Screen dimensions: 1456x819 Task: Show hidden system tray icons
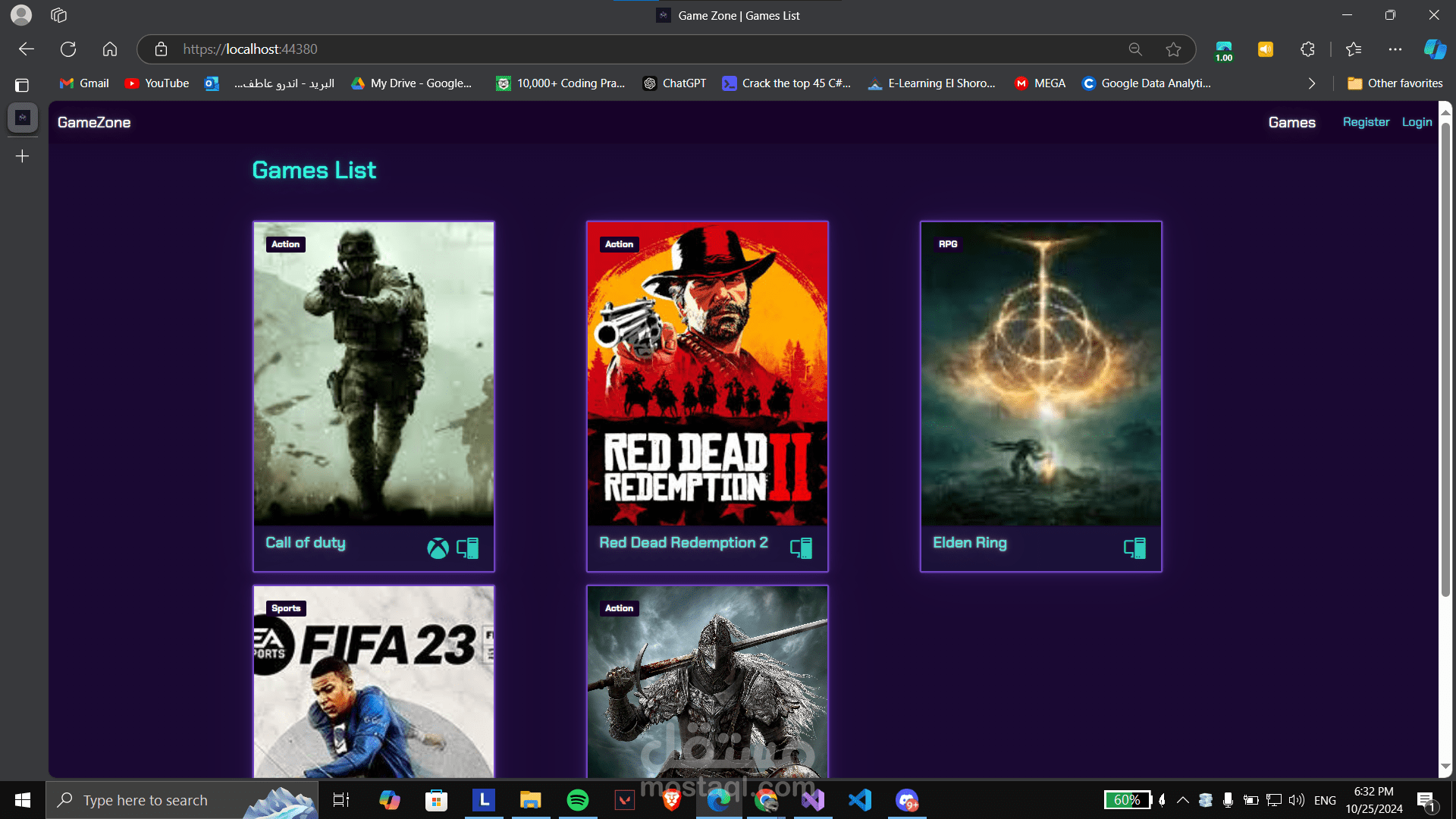pos(1182,800)
